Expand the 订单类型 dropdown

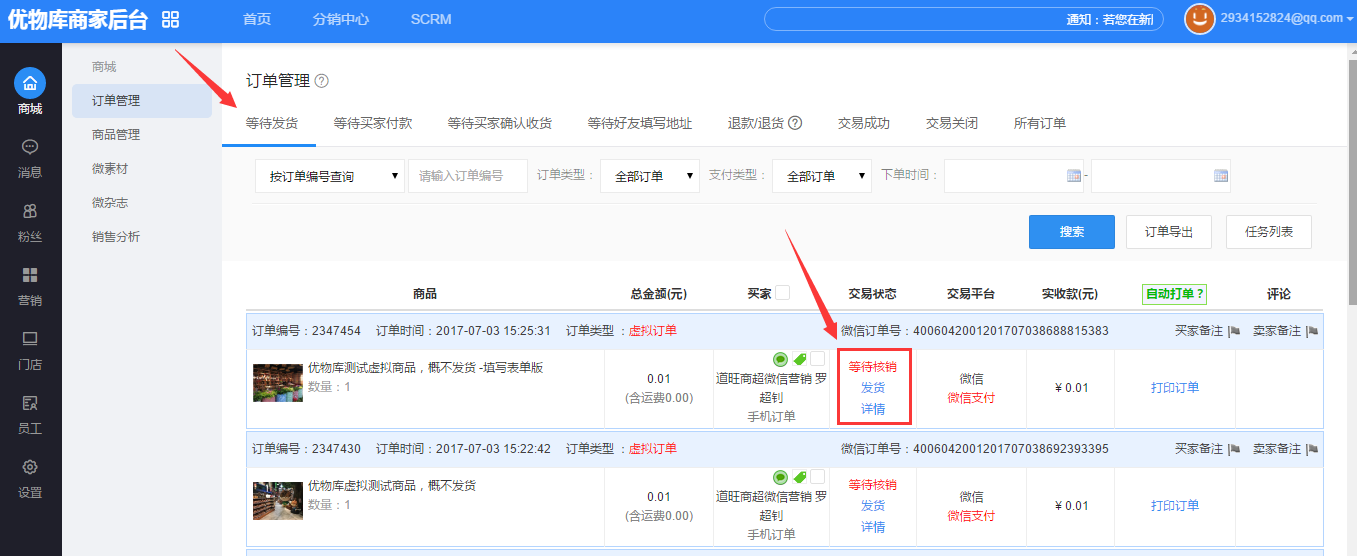(x=650, y=176)
